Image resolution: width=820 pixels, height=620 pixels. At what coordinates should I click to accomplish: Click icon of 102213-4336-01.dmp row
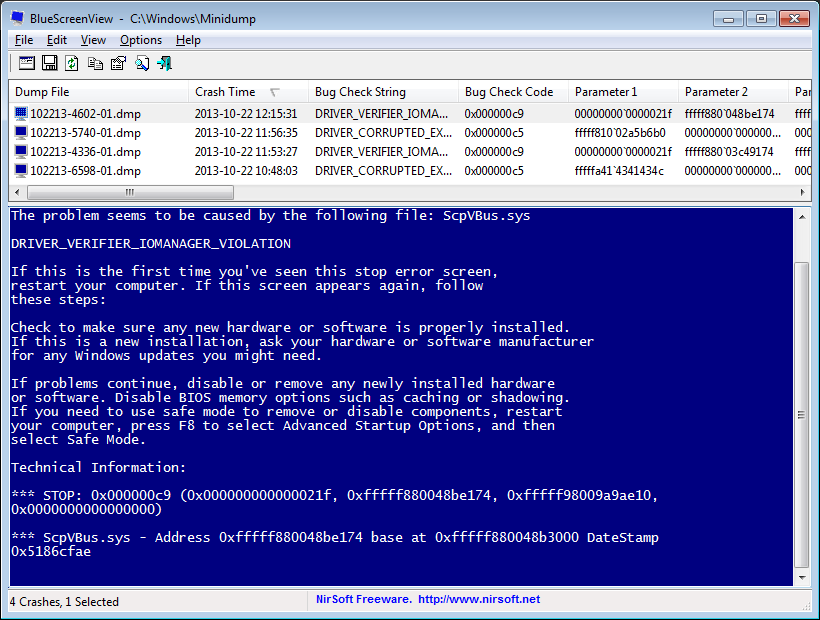[x=21, y=152]
